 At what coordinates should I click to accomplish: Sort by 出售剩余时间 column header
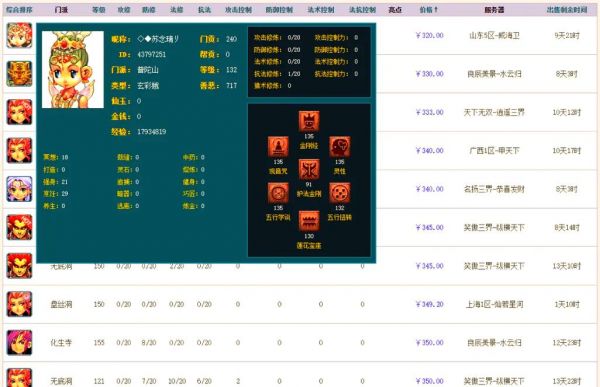tap(567, 10)
